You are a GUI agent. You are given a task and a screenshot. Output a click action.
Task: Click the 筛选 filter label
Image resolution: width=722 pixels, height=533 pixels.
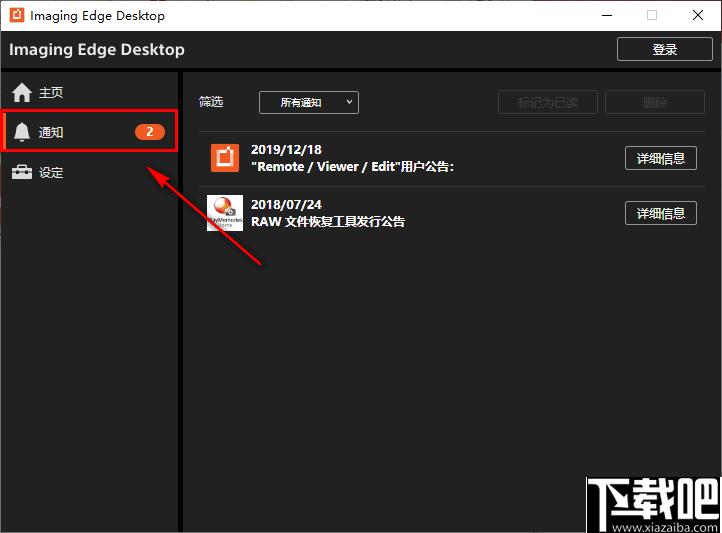211,102
